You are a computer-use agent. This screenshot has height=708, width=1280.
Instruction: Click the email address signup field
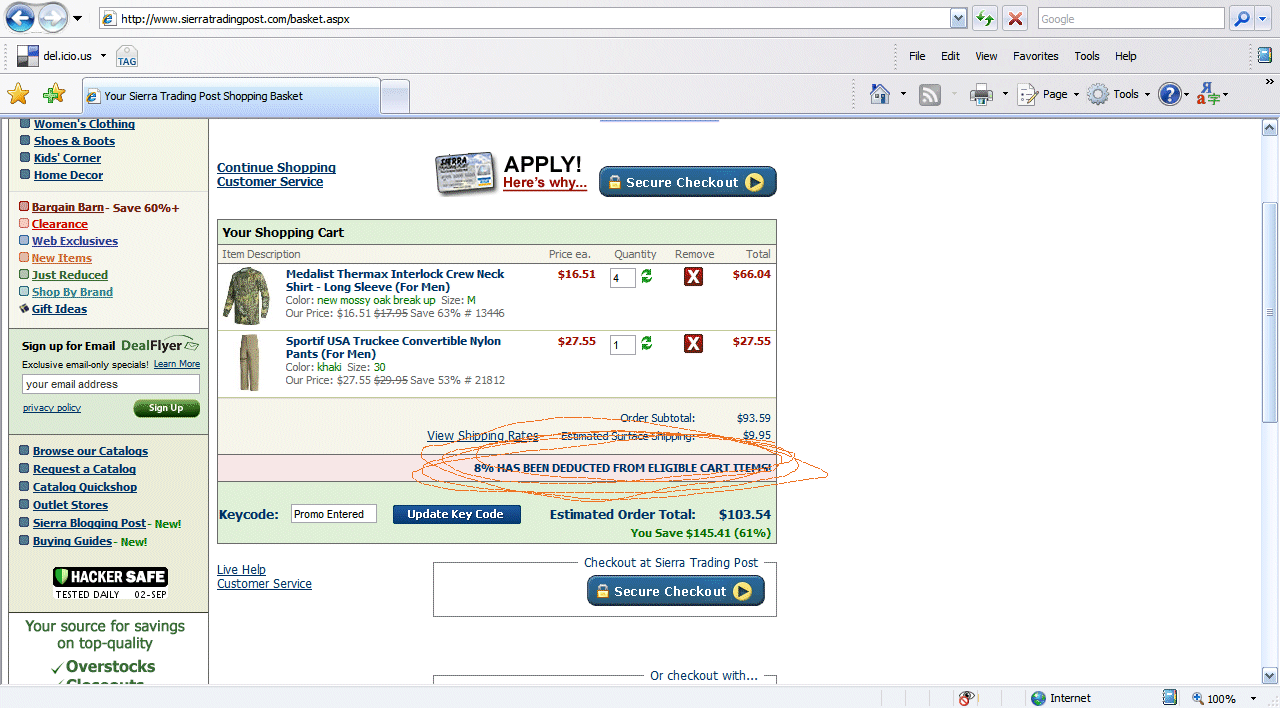pos(110,384)
